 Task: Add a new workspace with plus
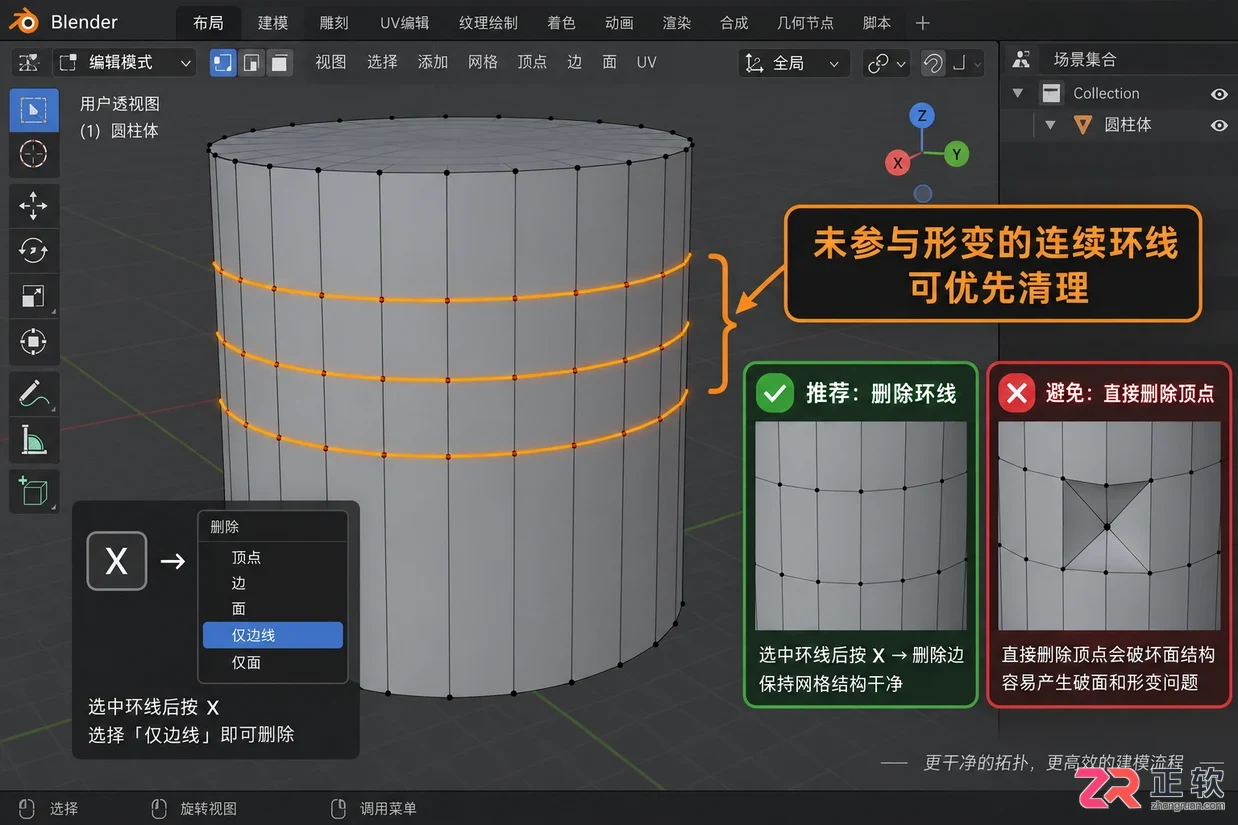pyautogui.click(x=922, y=22)
